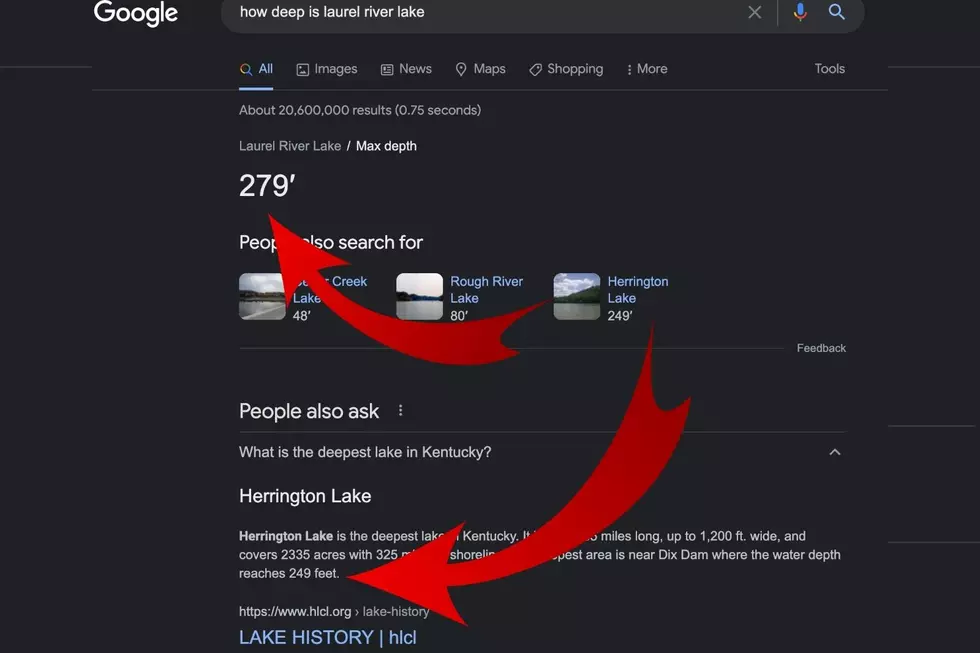Click the Laurel River Lake breadcrumb

(290, 146)
